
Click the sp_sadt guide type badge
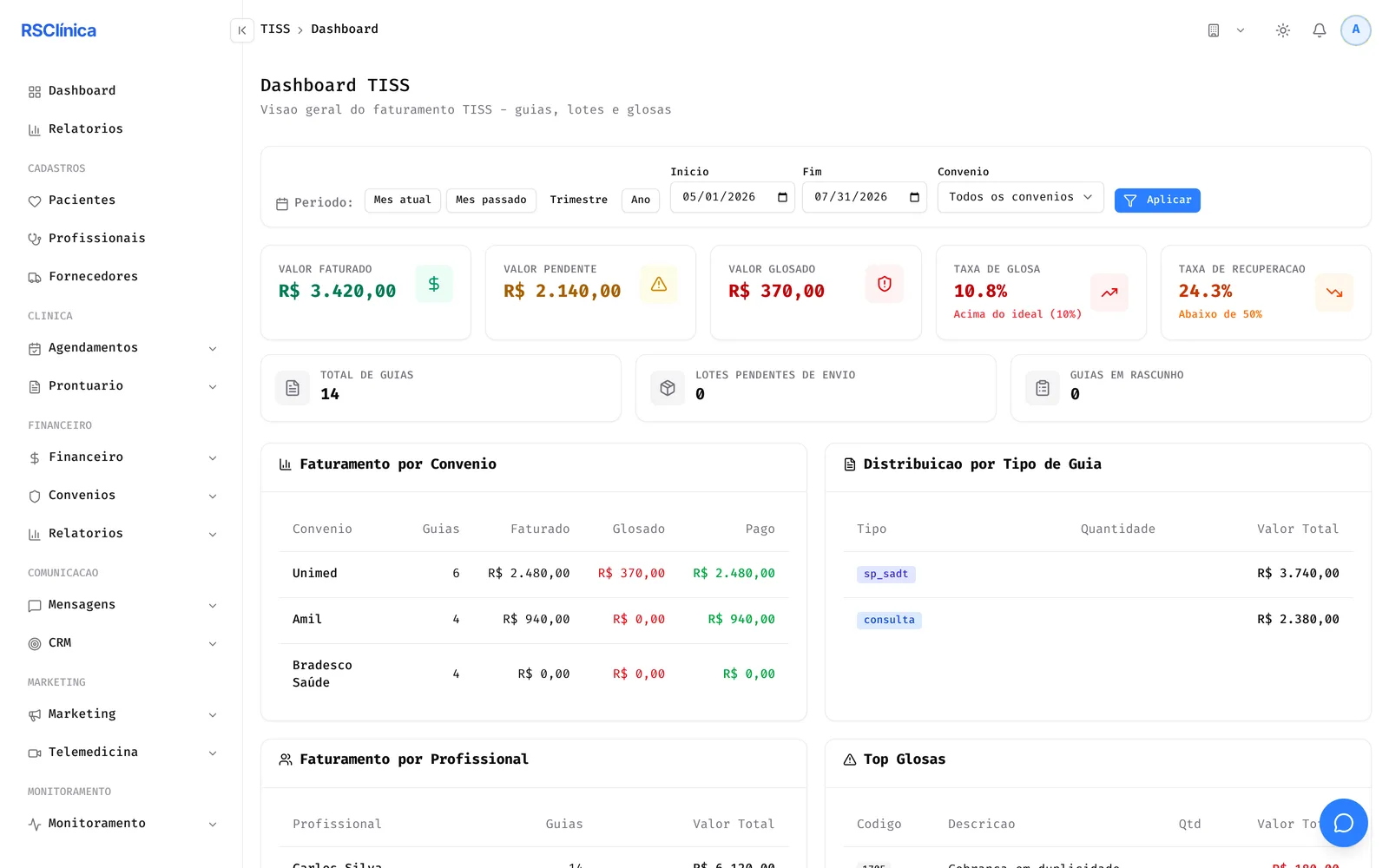[885, 575]
